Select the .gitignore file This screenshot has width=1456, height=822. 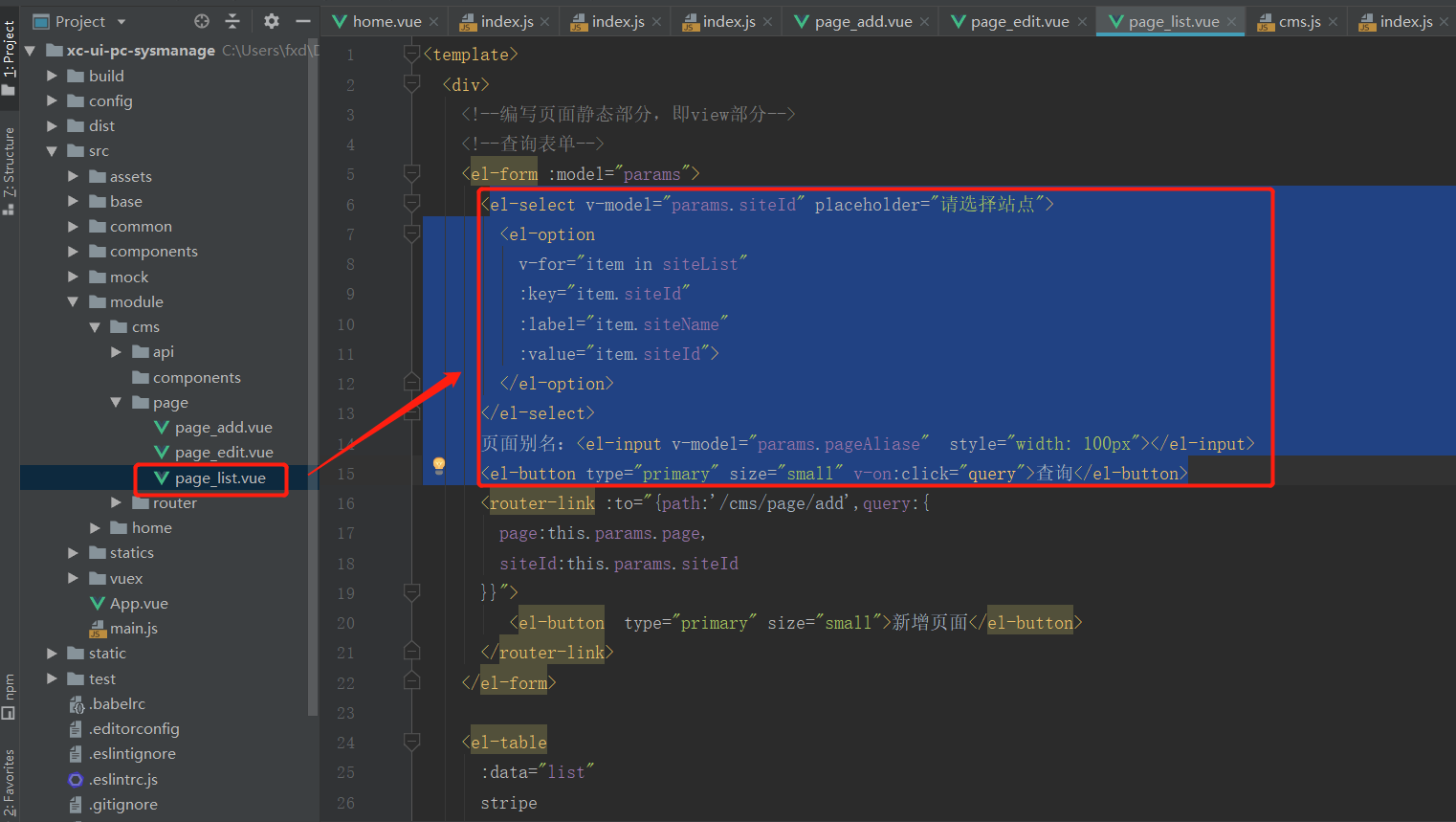[x=122, y=805]
